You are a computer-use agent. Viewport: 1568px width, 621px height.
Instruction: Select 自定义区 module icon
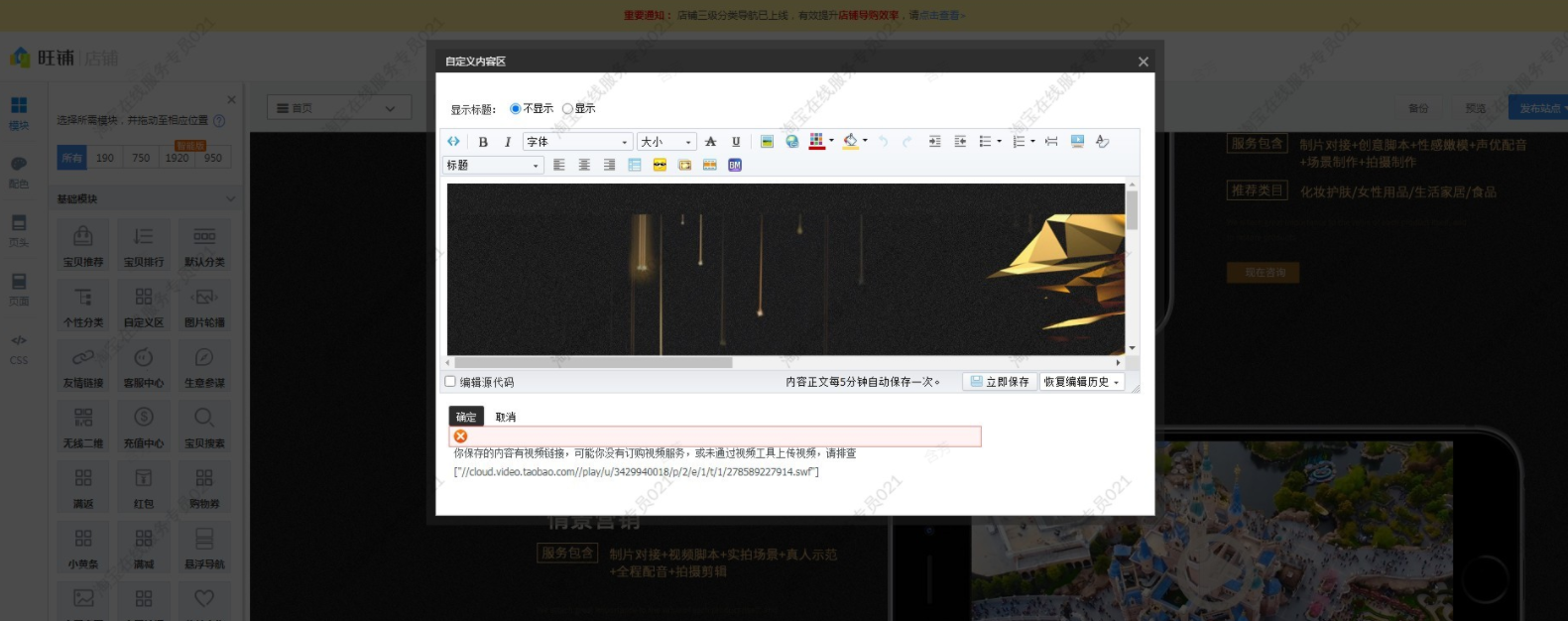pos(144,306)
